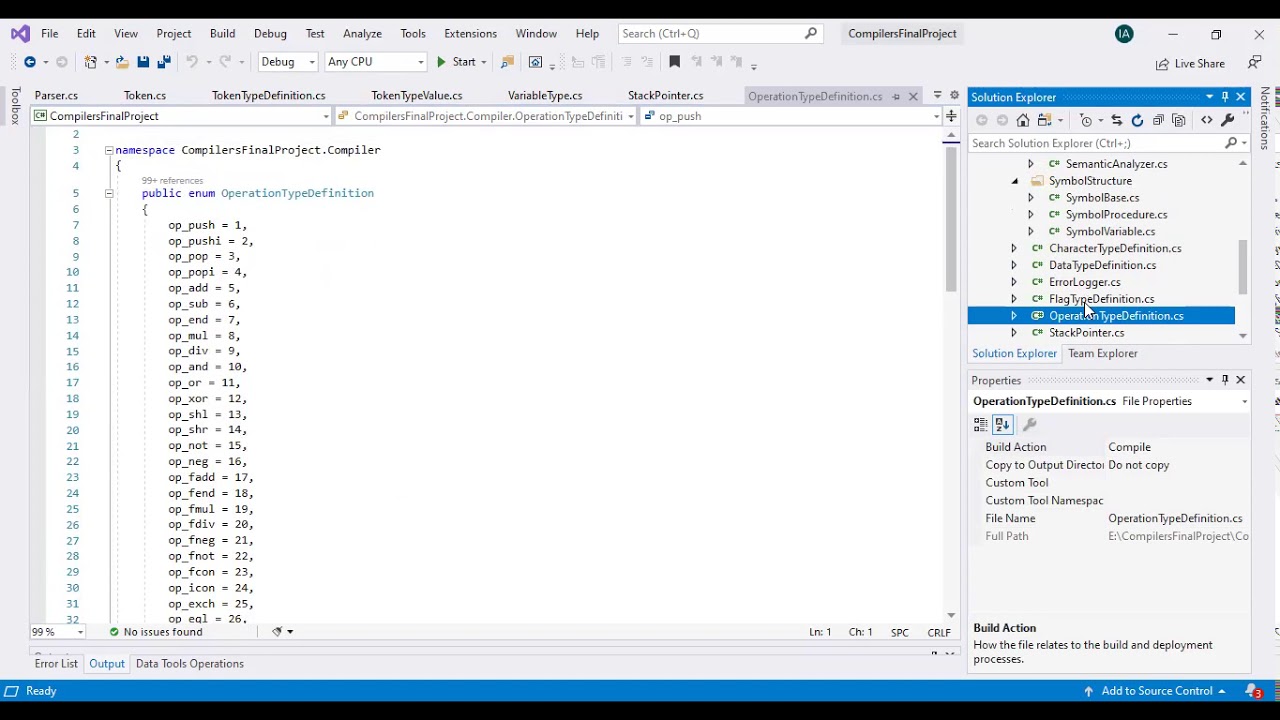
Task: Expand the ErrorLogger.cs node
Action: tap(1014, 282)
